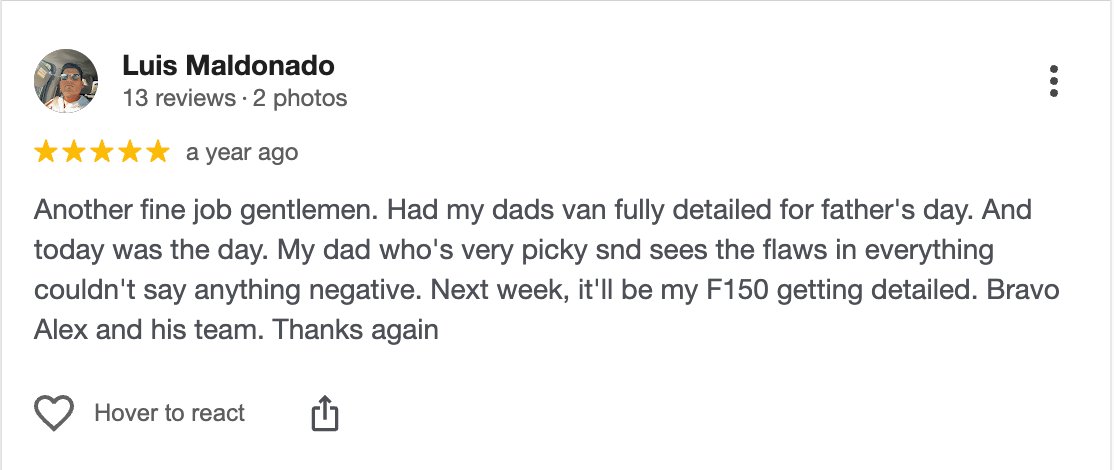Screen dimensions: 1114x470
Task: Click the "2 photos" count text
Action: [x=300, y=98]
